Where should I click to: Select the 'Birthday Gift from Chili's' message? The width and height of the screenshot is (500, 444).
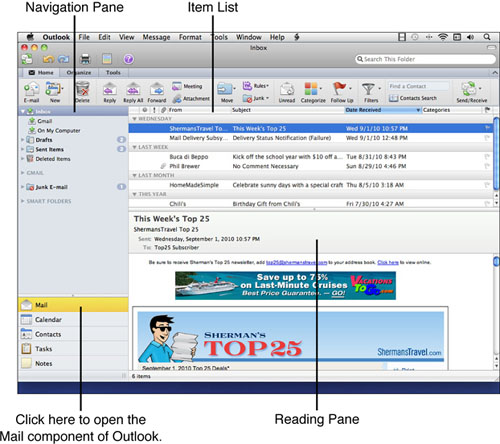(x=311, y=204)
